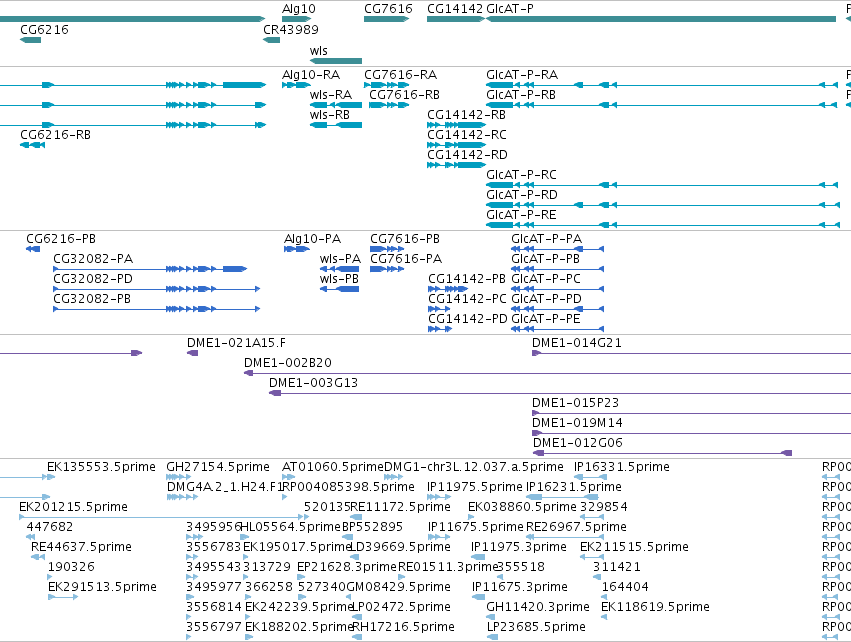The image size is (851, 642).
Task: Click the GlcAT-P-RC transcript label
Action: [522, 174]
